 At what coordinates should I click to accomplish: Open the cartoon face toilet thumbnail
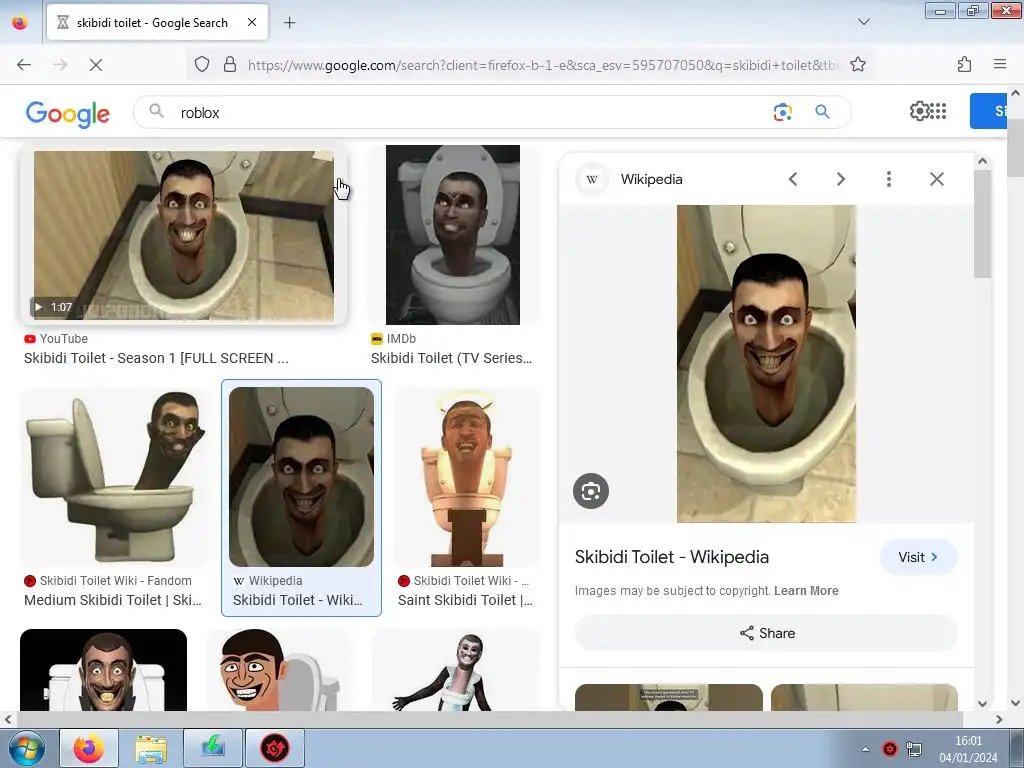[279, 670]
